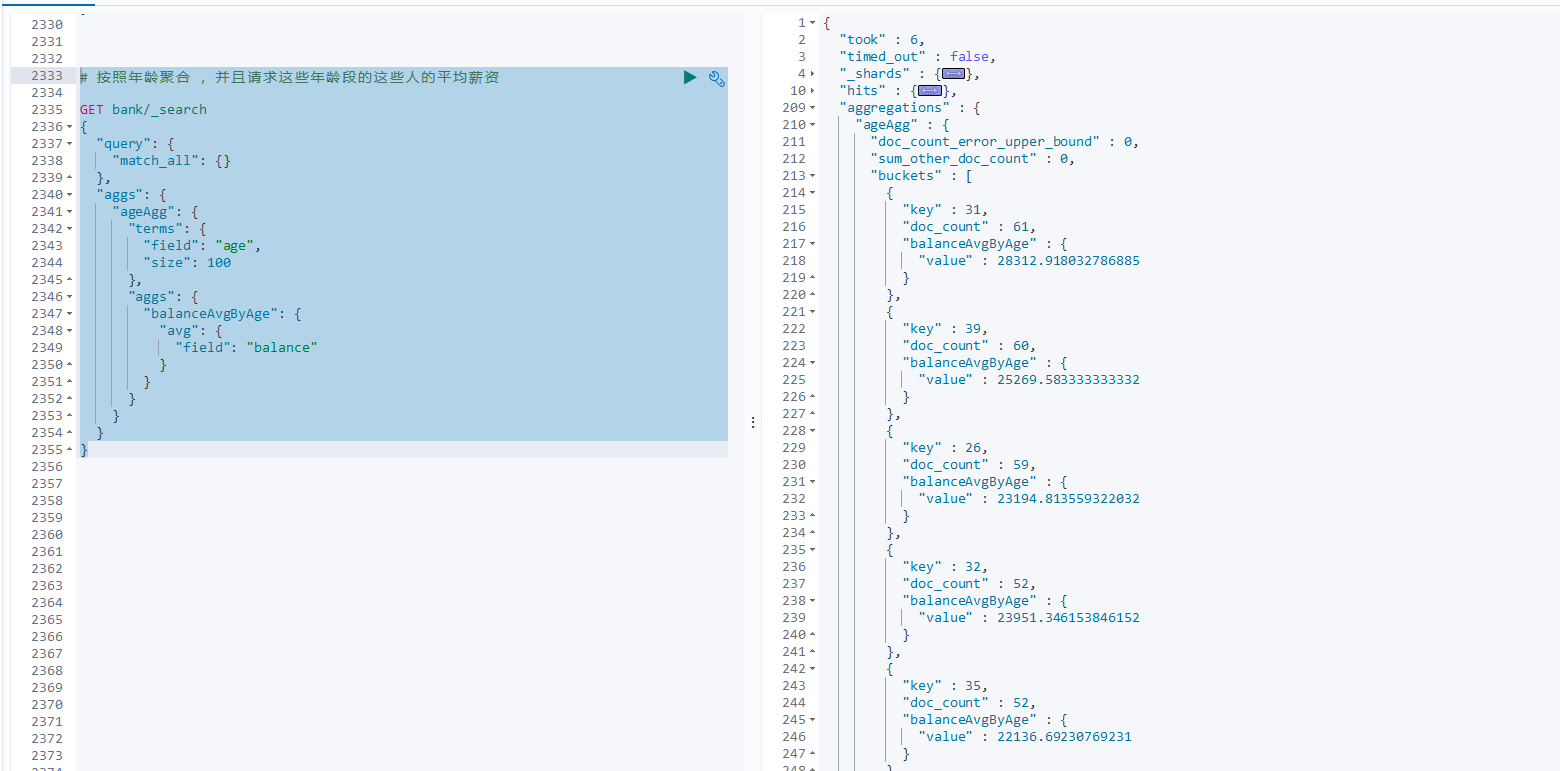Click the vertical-dots pane resize handle
The height and width of the screenshot is (771, 1560).
pyautogui.click(x=753, y=423)
